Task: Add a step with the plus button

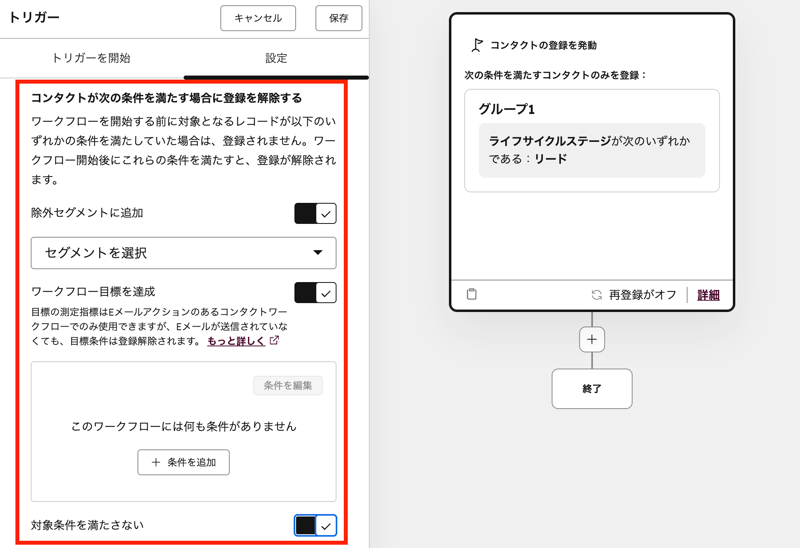Action: (592, 339)
